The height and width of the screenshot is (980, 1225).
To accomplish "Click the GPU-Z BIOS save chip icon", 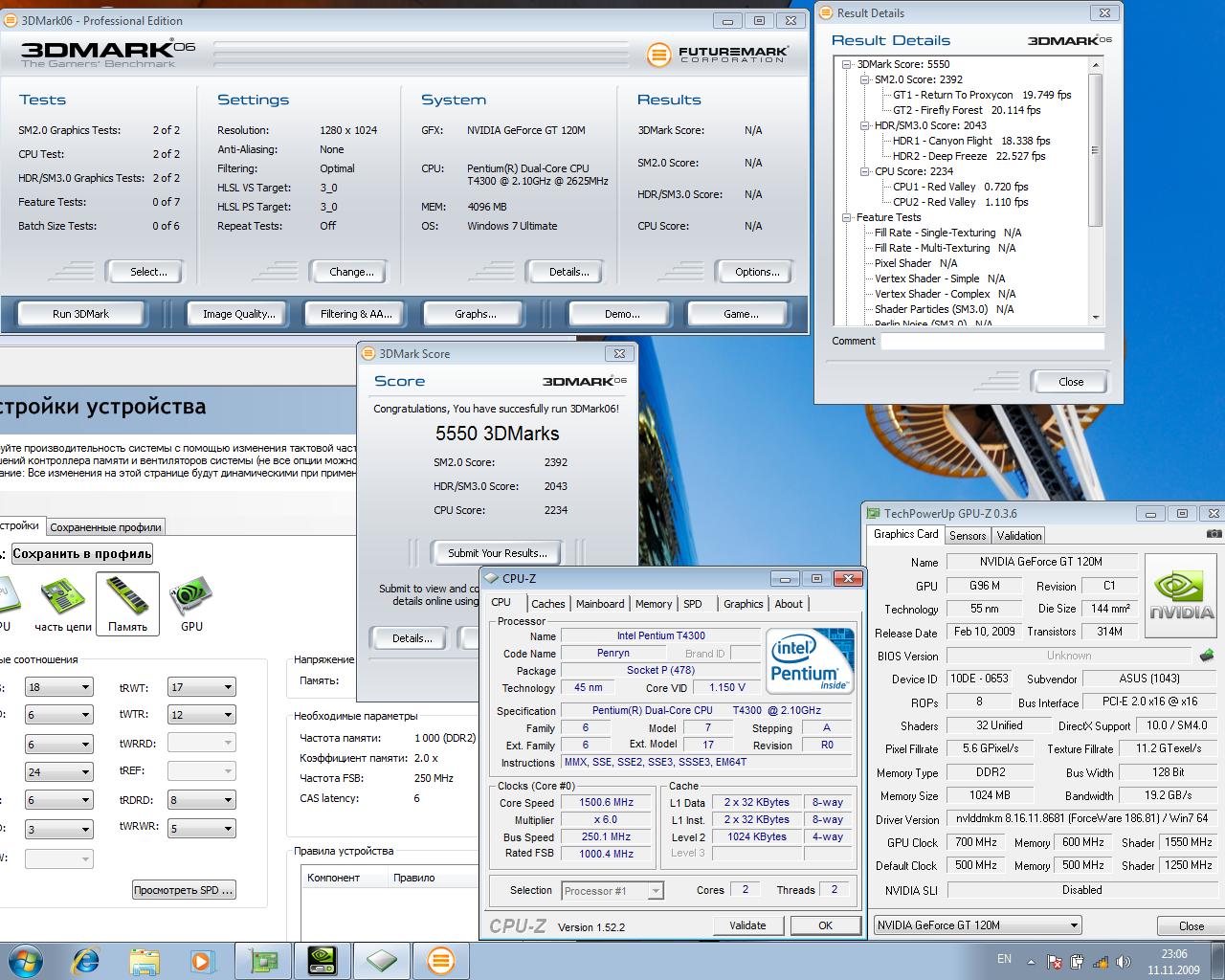I will (x=1206, y=656).
